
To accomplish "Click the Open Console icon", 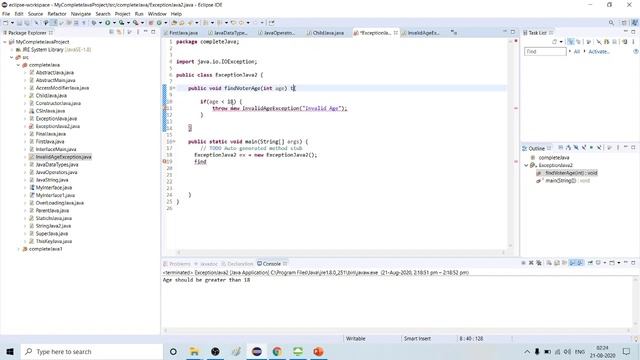I will tap(612, 263).
